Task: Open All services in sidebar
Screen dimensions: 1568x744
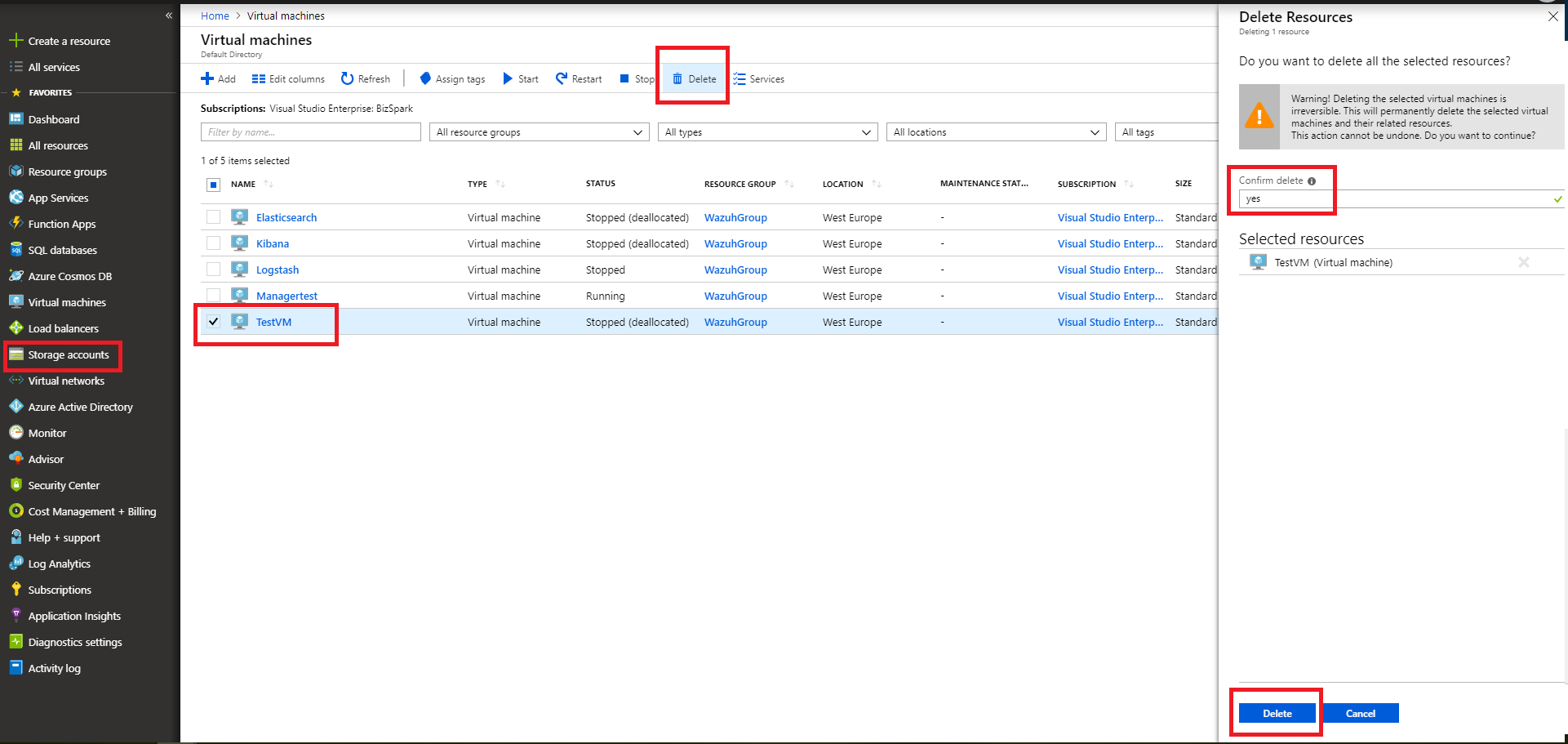Action: [54, 67]
